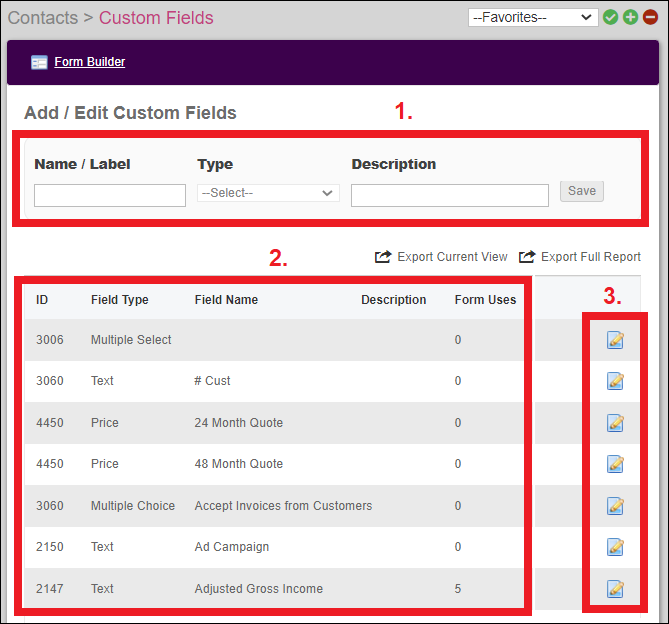The image size is (669, 624).
Task: Sort by Form Uses column header
Action: [485, 299]
